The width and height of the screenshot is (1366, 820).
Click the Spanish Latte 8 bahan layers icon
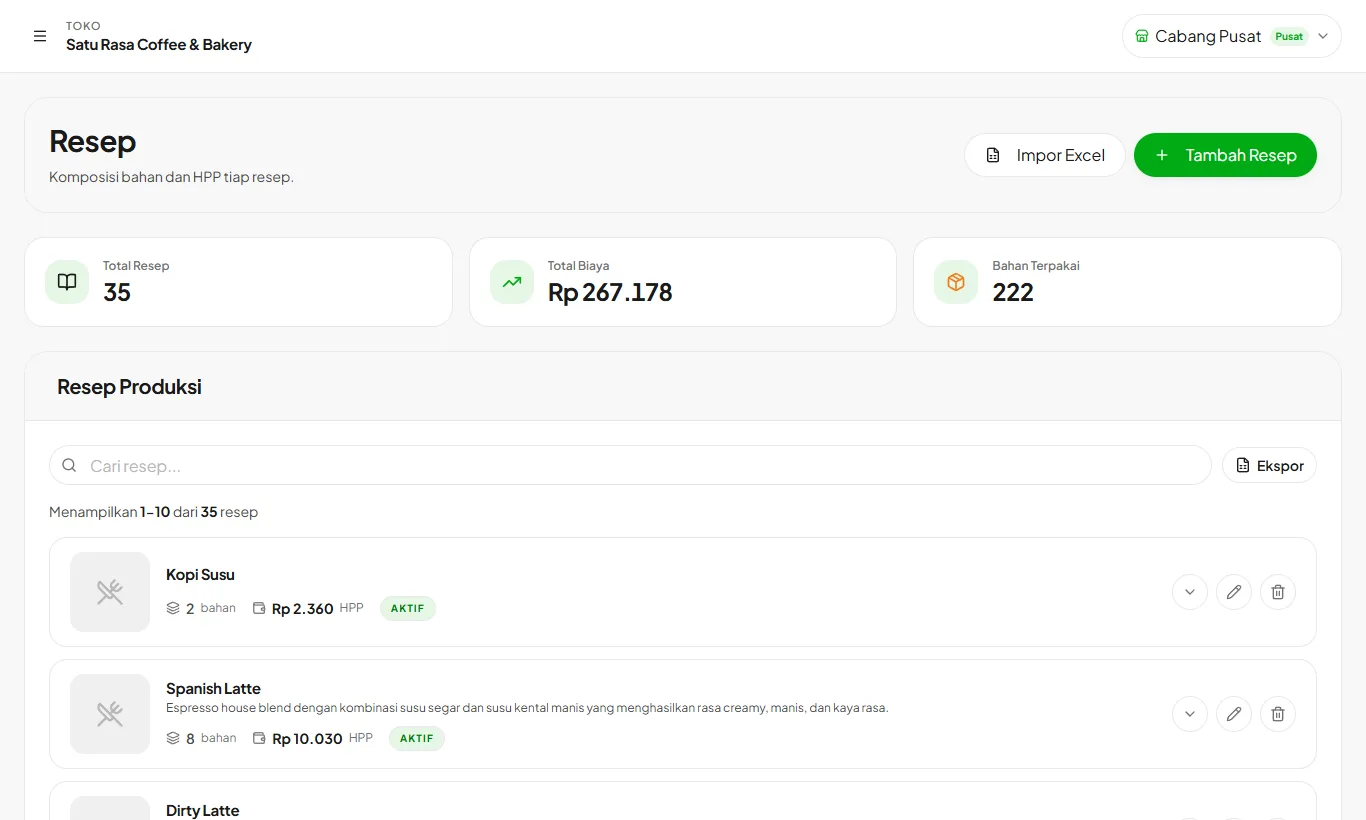[x=173, y=738]
